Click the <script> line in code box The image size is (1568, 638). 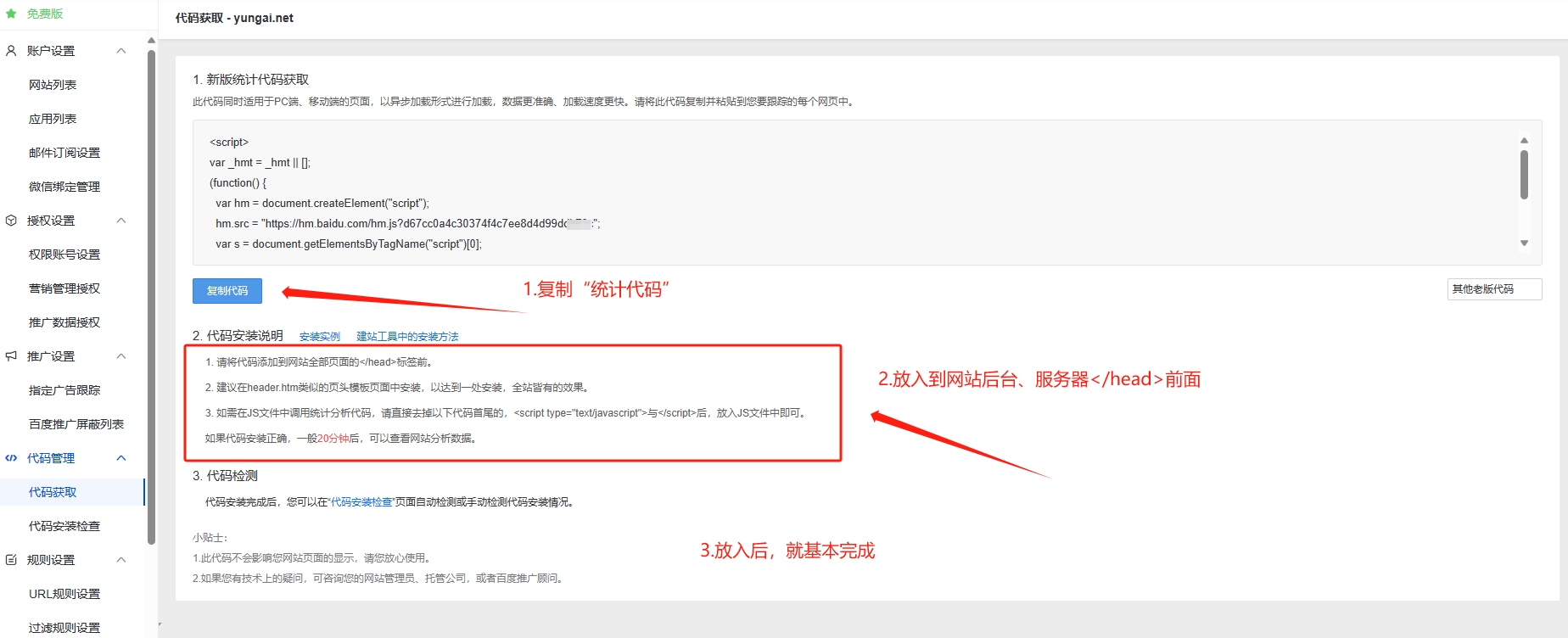point(229,143)
